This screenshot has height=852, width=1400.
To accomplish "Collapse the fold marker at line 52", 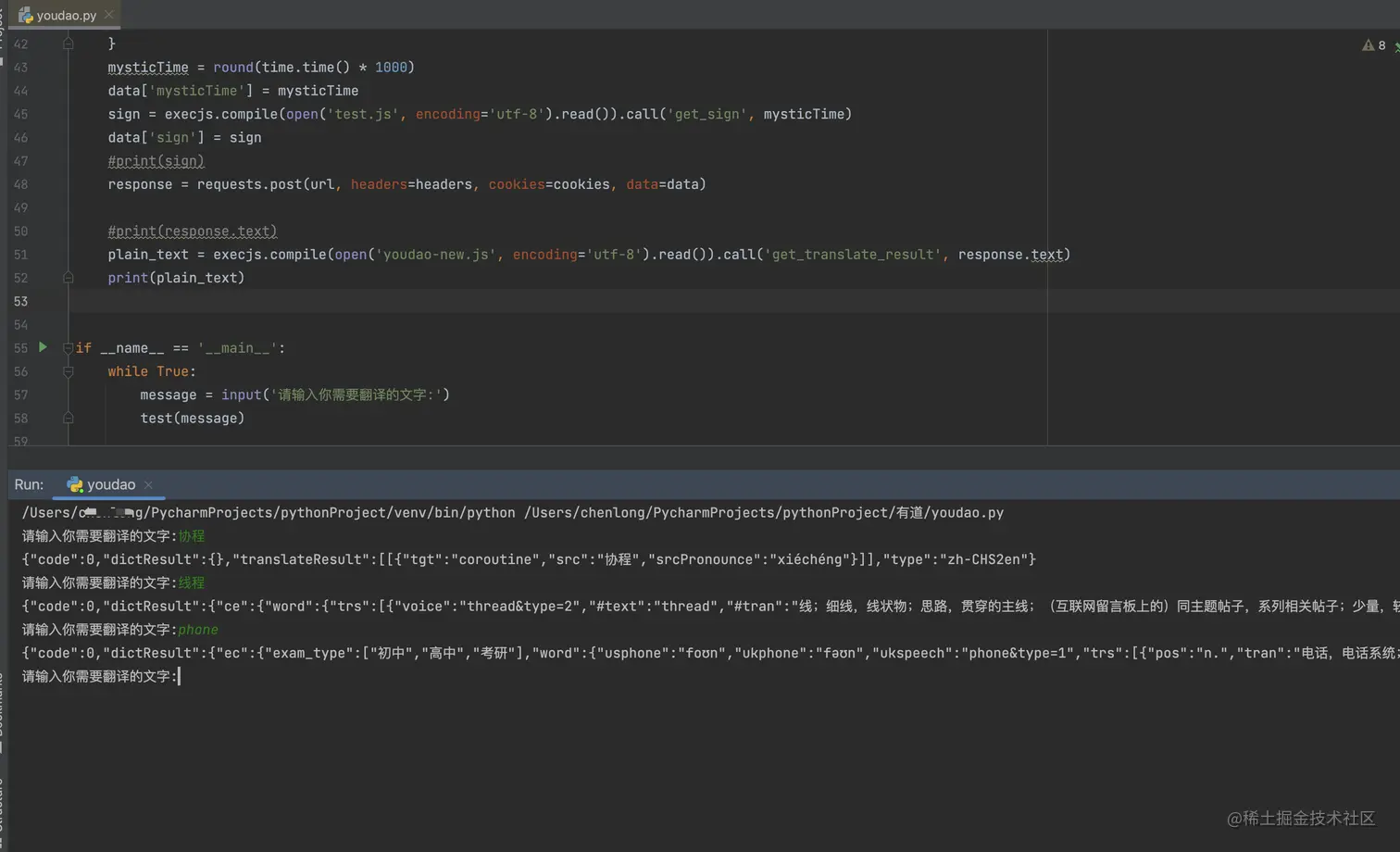I will point(68,278).
